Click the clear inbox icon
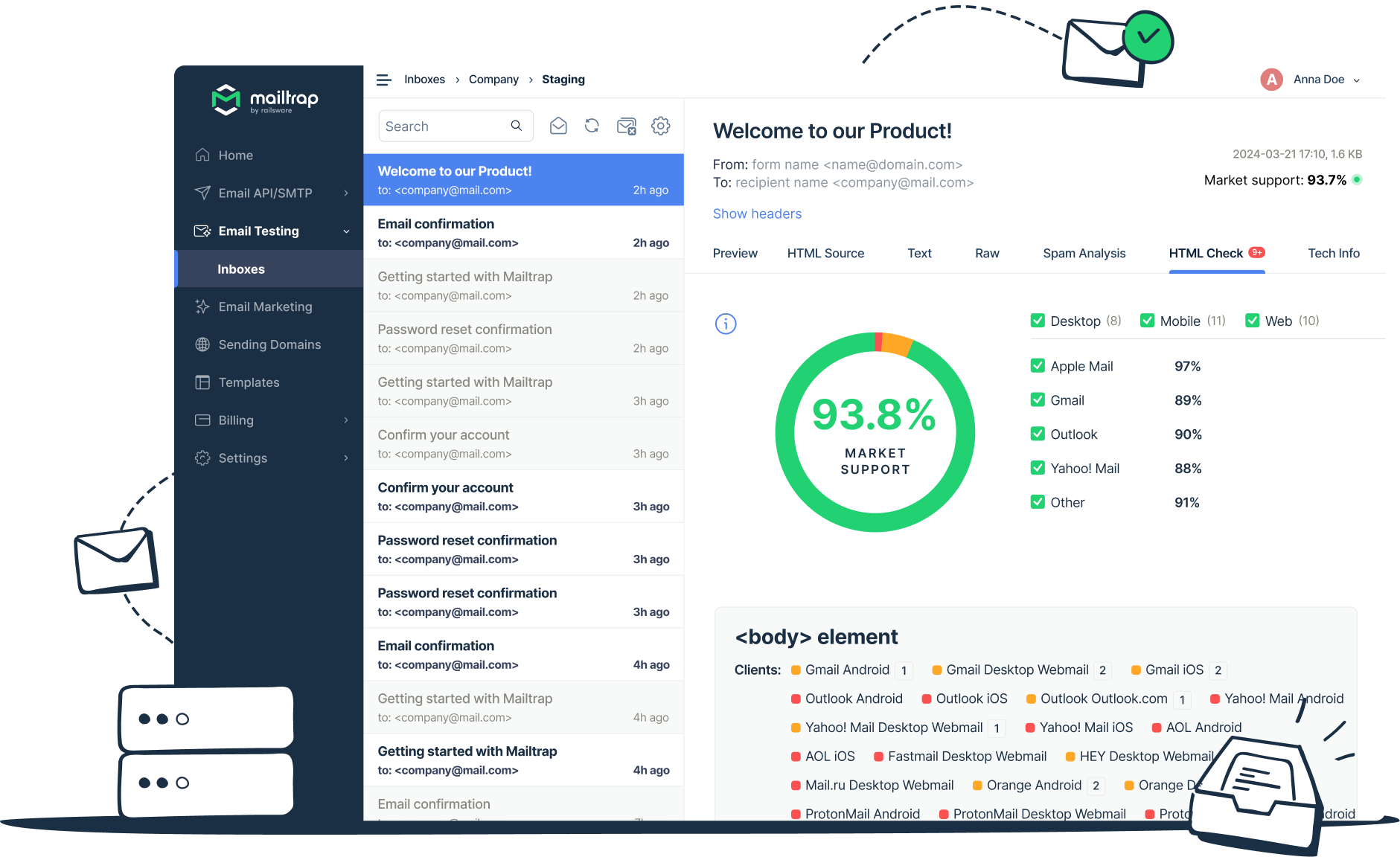 point(626,126)
